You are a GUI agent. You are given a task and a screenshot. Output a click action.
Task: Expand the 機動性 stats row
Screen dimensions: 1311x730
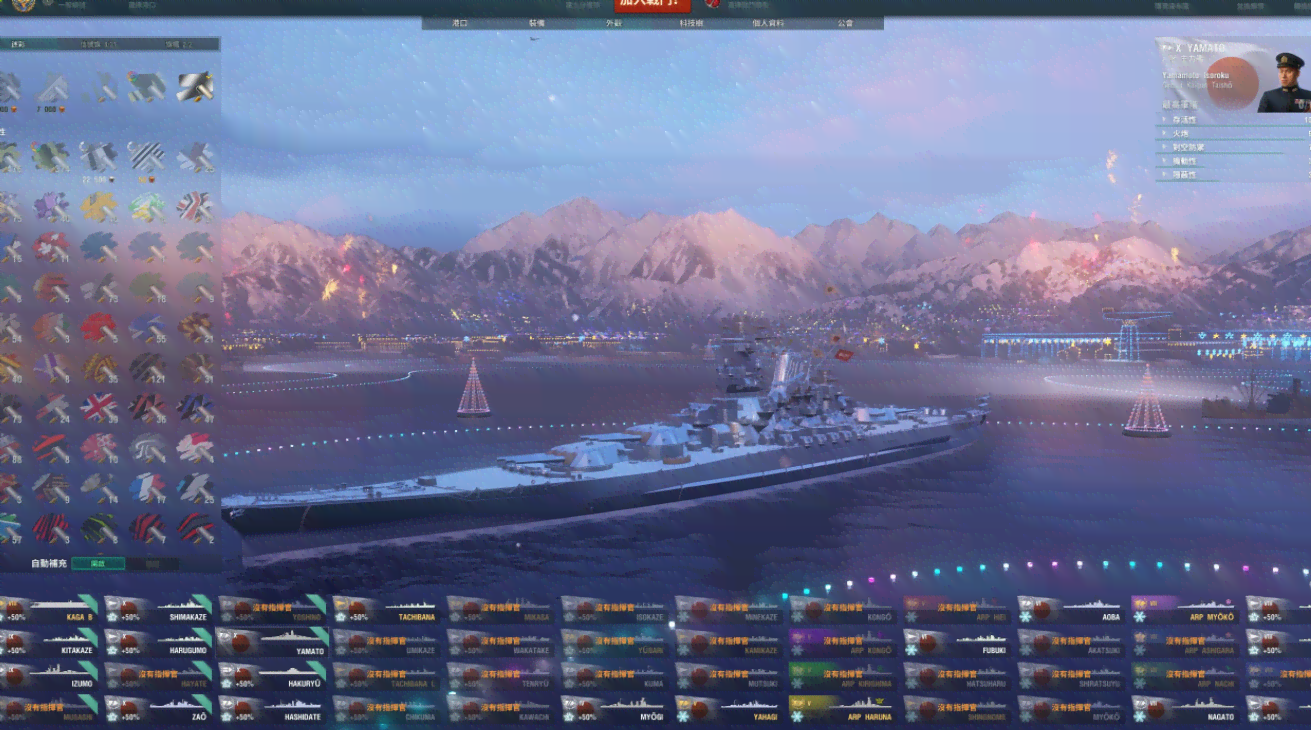[1234, 160]
